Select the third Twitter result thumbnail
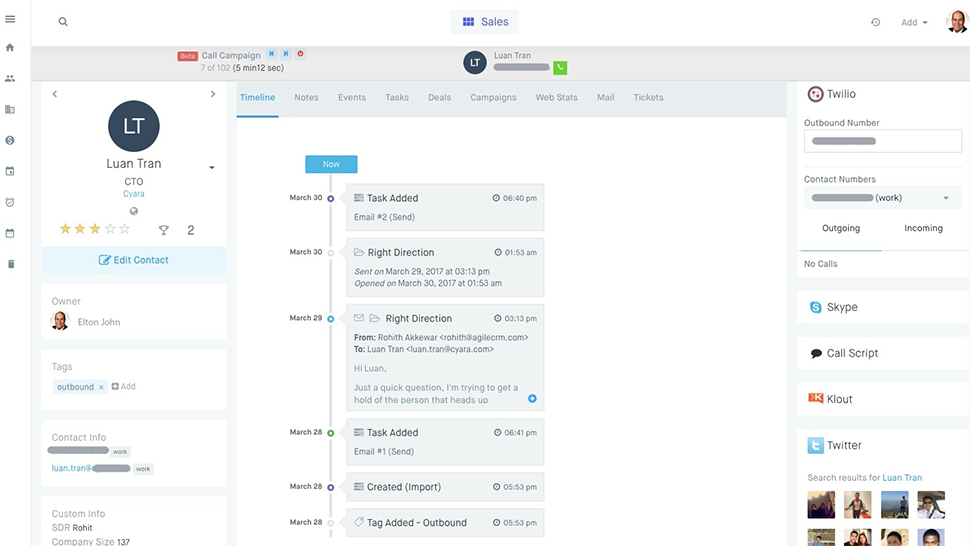This screenshot has height=546, width=970. 895,505
